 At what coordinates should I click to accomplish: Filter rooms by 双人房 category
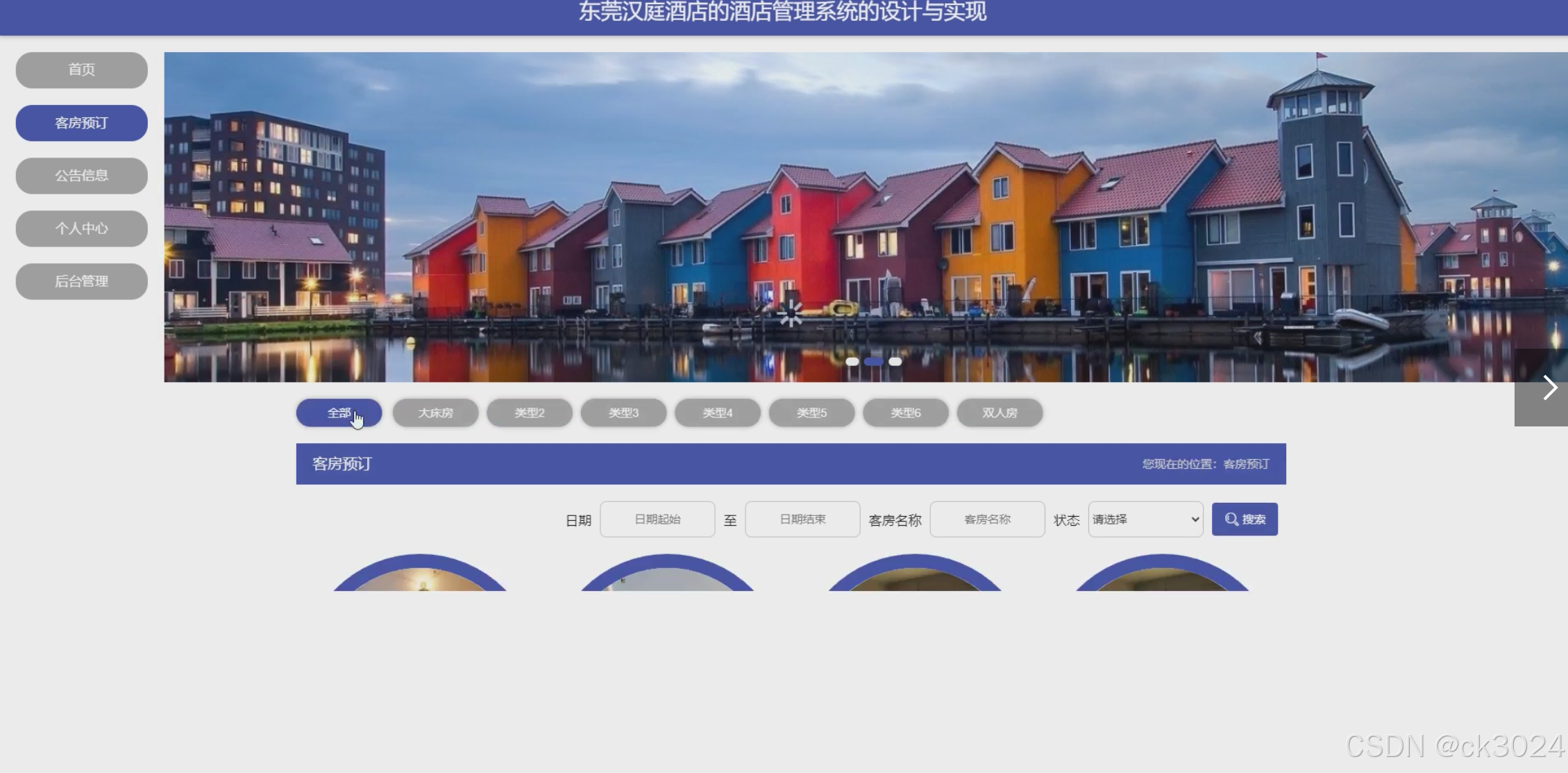click(1000, 413)
